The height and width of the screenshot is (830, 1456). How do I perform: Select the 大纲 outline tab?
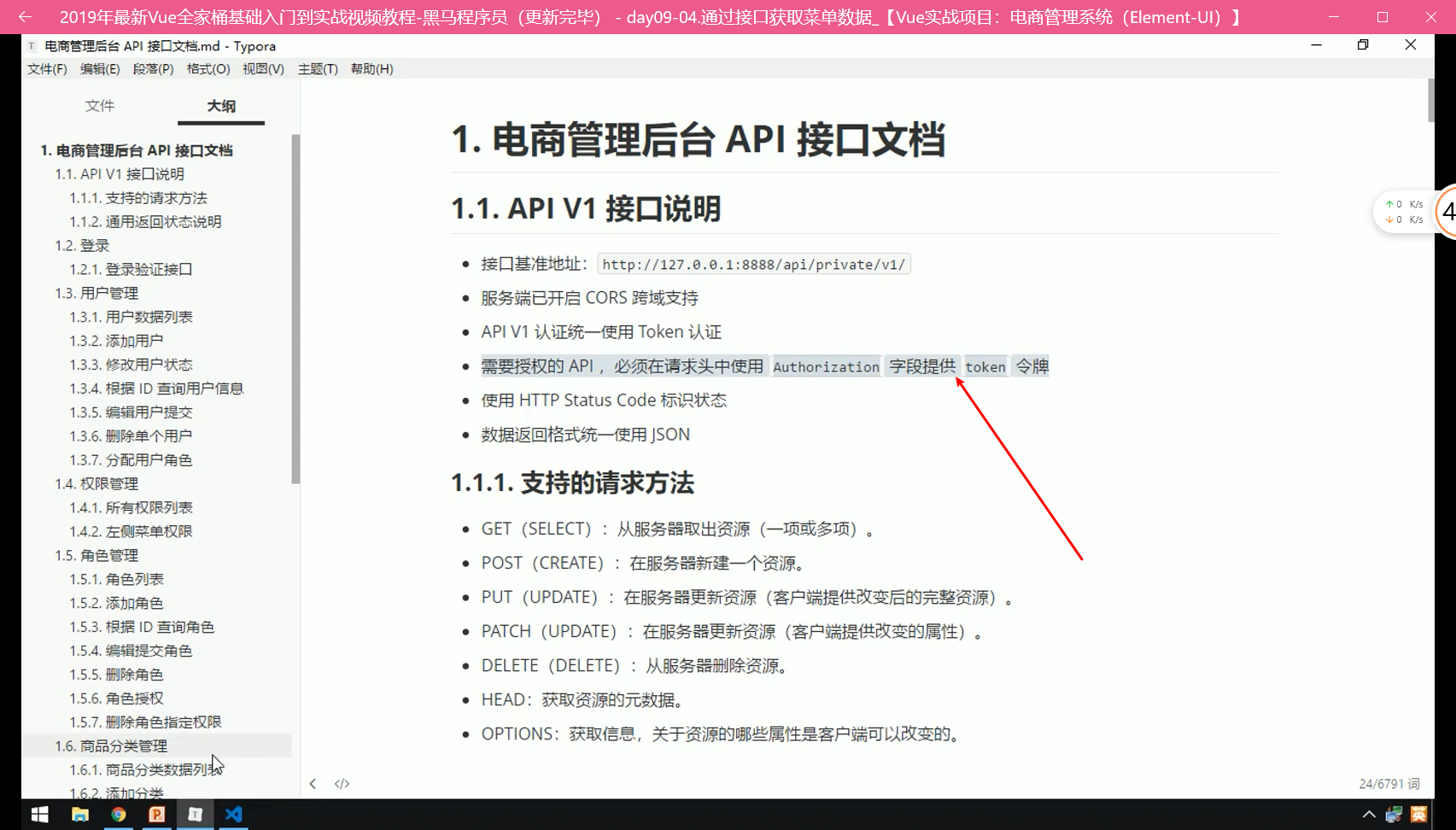(x=221, y=106)
